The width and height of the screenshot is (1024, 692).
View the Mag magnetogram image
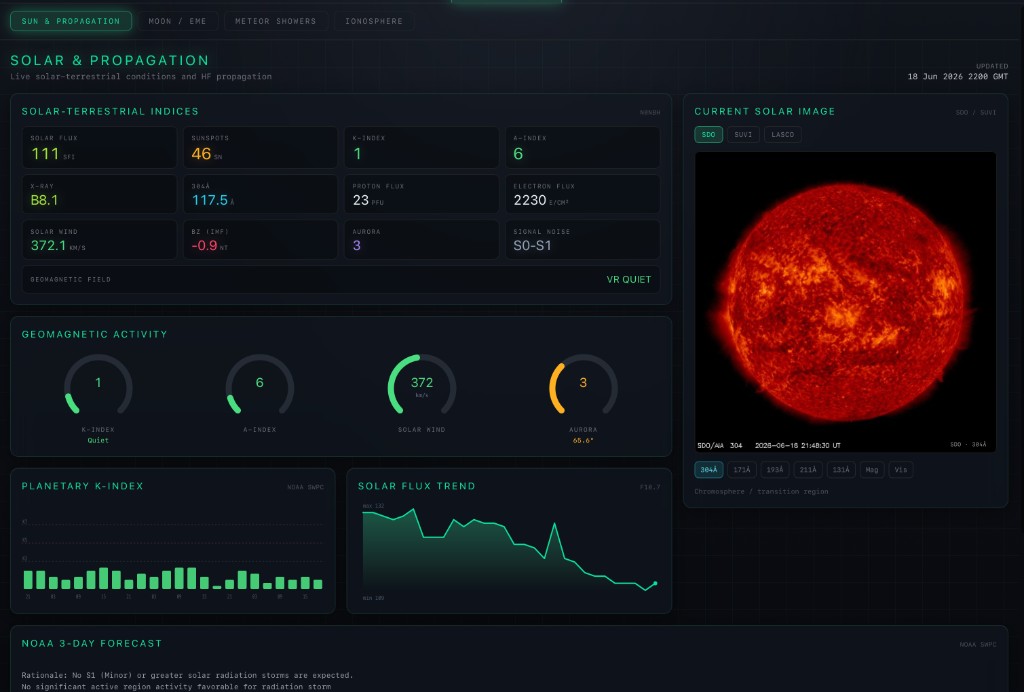pyautogui.click(x=872, y=469)
